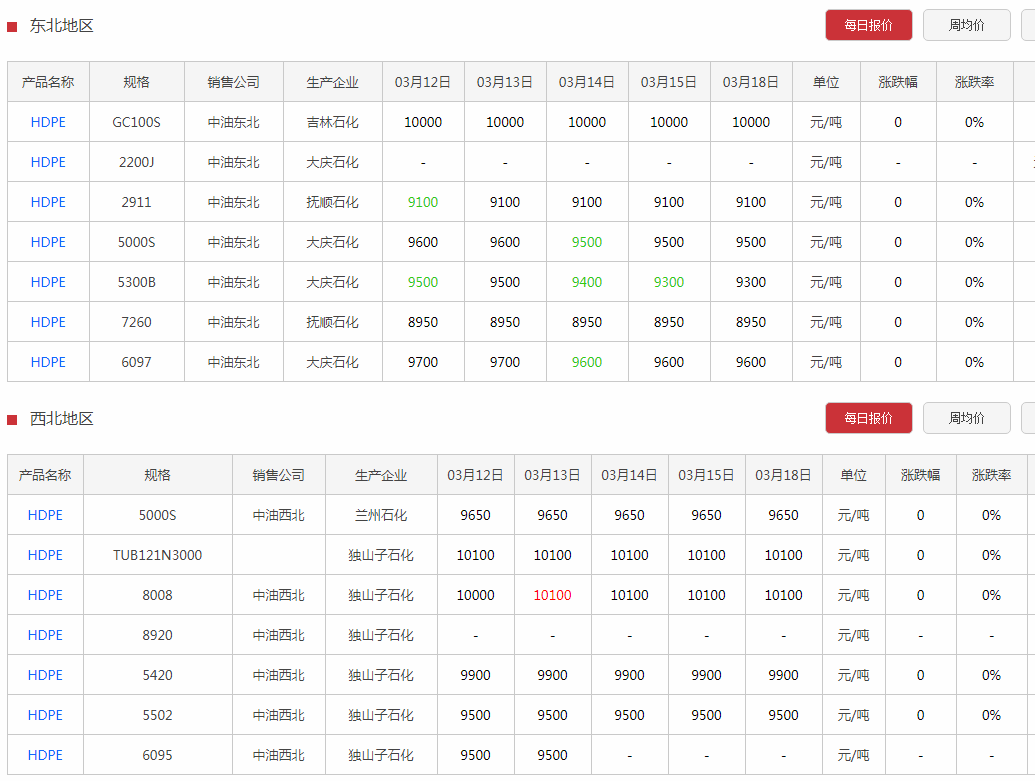Click 产品名称 header in 东北地区 table
This screenshot has width=1035, height=781.
click(x=48, y=82)
